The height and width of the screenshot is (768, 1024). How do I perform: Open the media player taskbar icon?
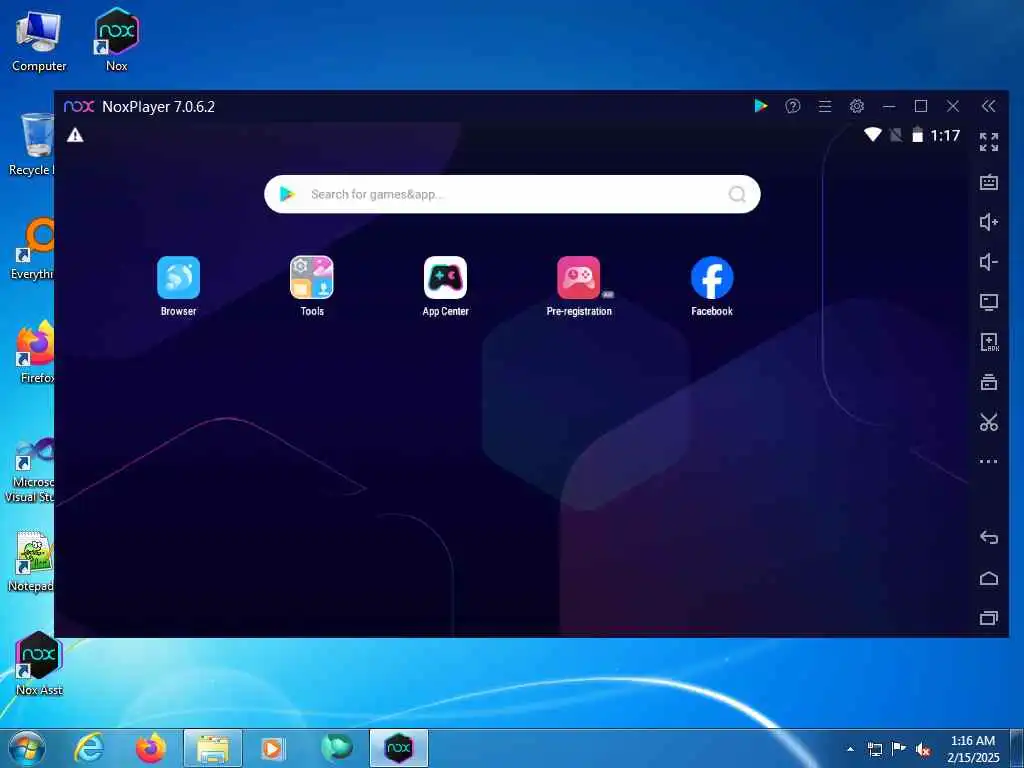coord(272,748)
